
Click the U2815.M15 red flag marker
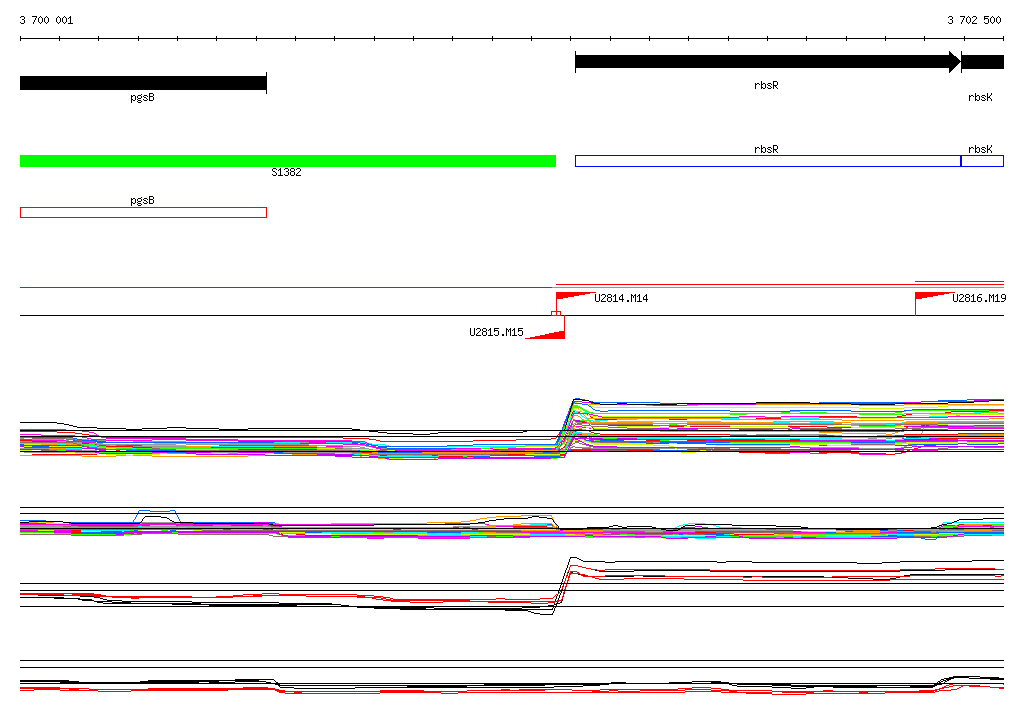[x=546, y=334]
